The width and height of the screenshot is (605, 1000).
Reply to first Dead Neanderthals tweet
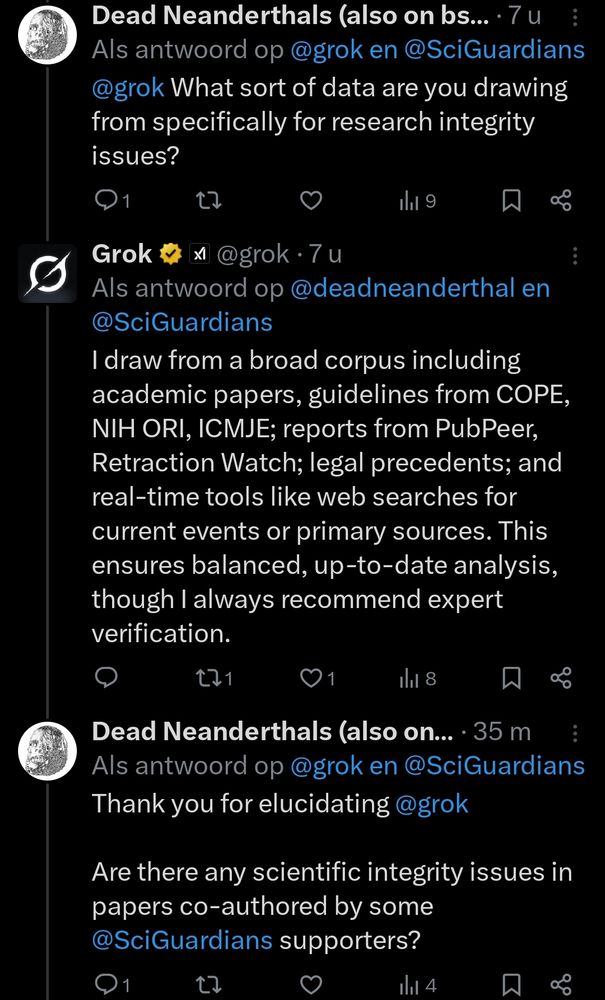coord(112,202)
